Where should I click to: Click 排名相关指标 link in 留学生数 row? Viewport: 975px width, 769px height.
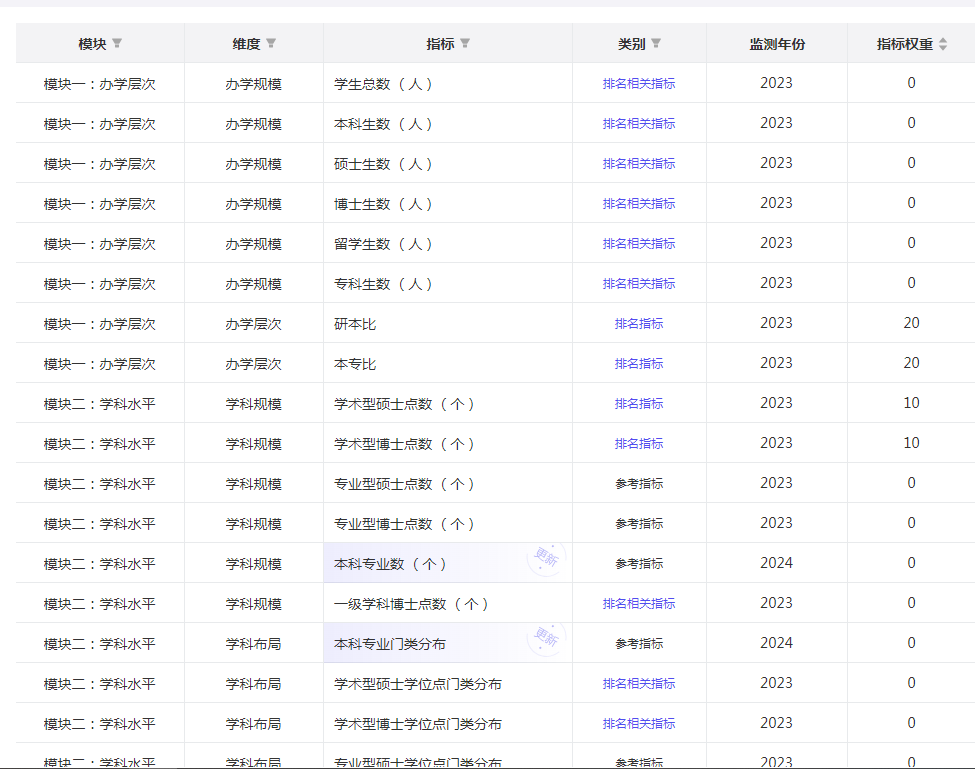[639, 244]
